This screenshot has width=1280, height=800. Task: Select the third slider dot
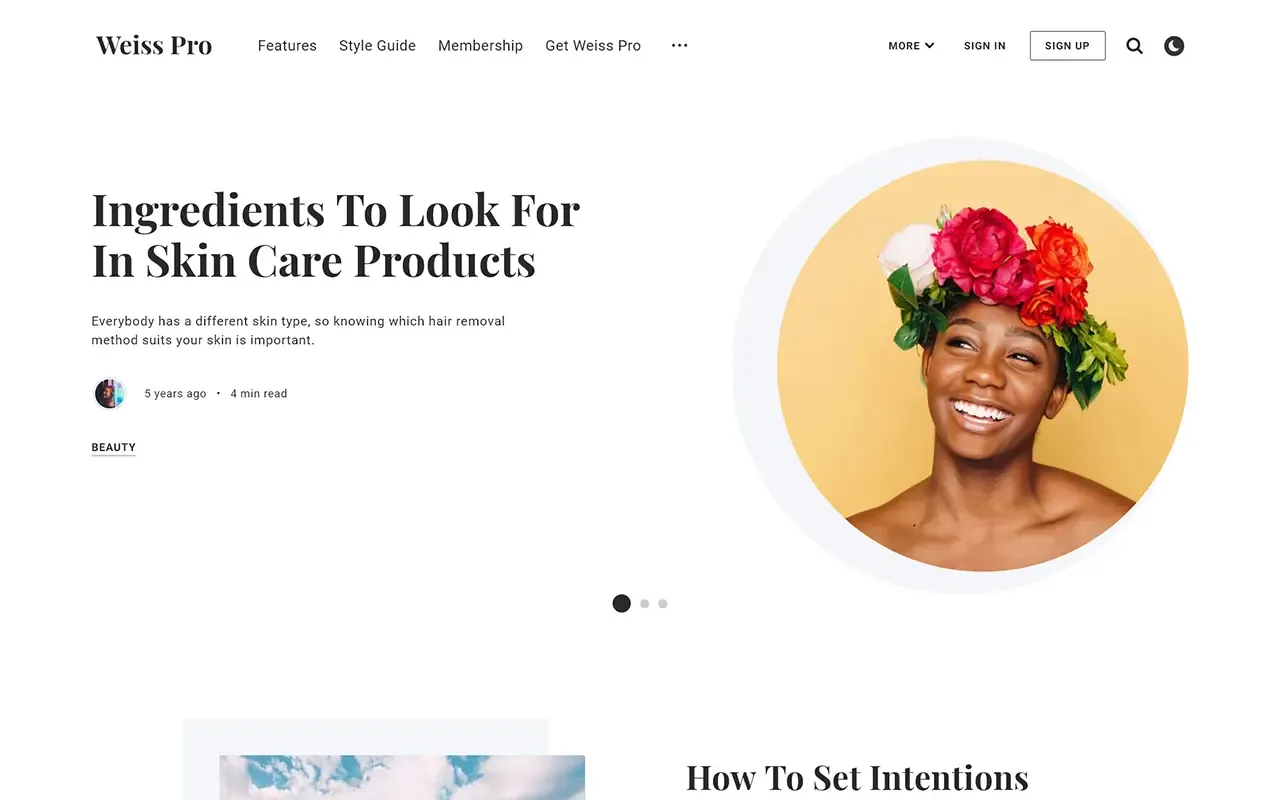pyautogui.click(x=663, y=604)
